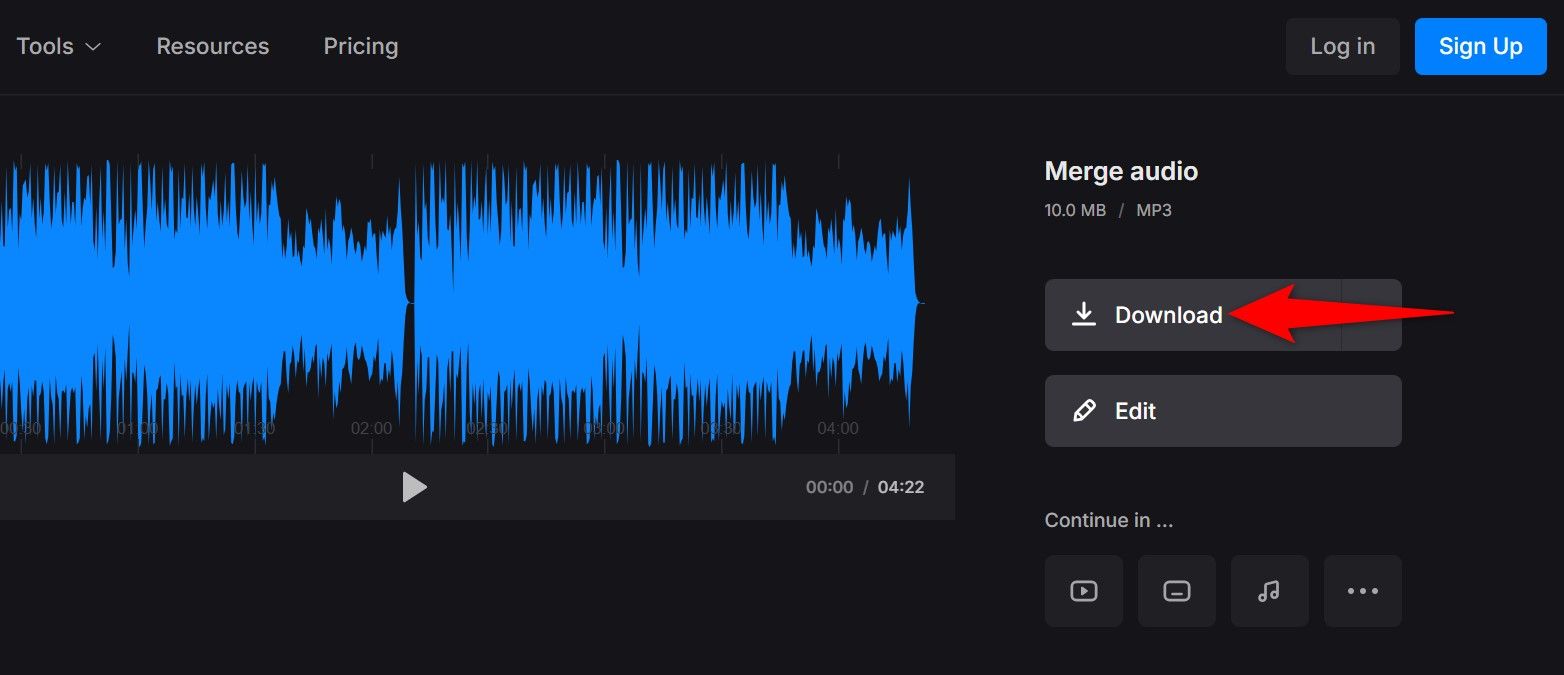Jump to the 04:00 timeline marker
Image resolution: width=1564 pixels, height=675 pixels.
838,428
